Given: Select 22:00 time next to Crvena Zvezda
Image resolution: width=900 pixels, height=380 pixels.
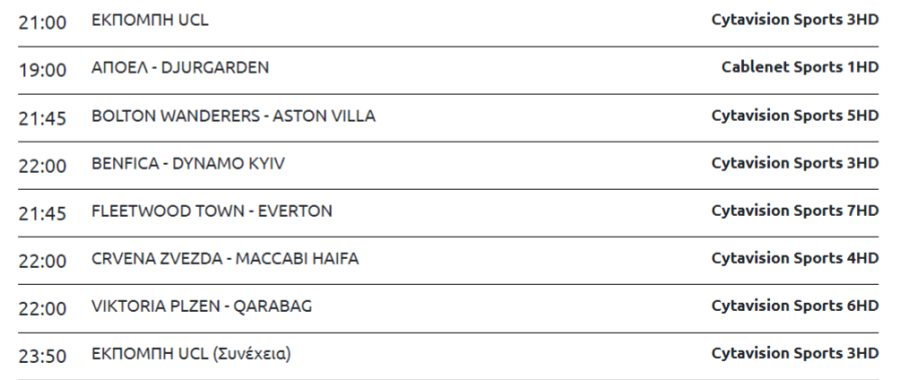Looking at the screenshot, I should point(42,261).
